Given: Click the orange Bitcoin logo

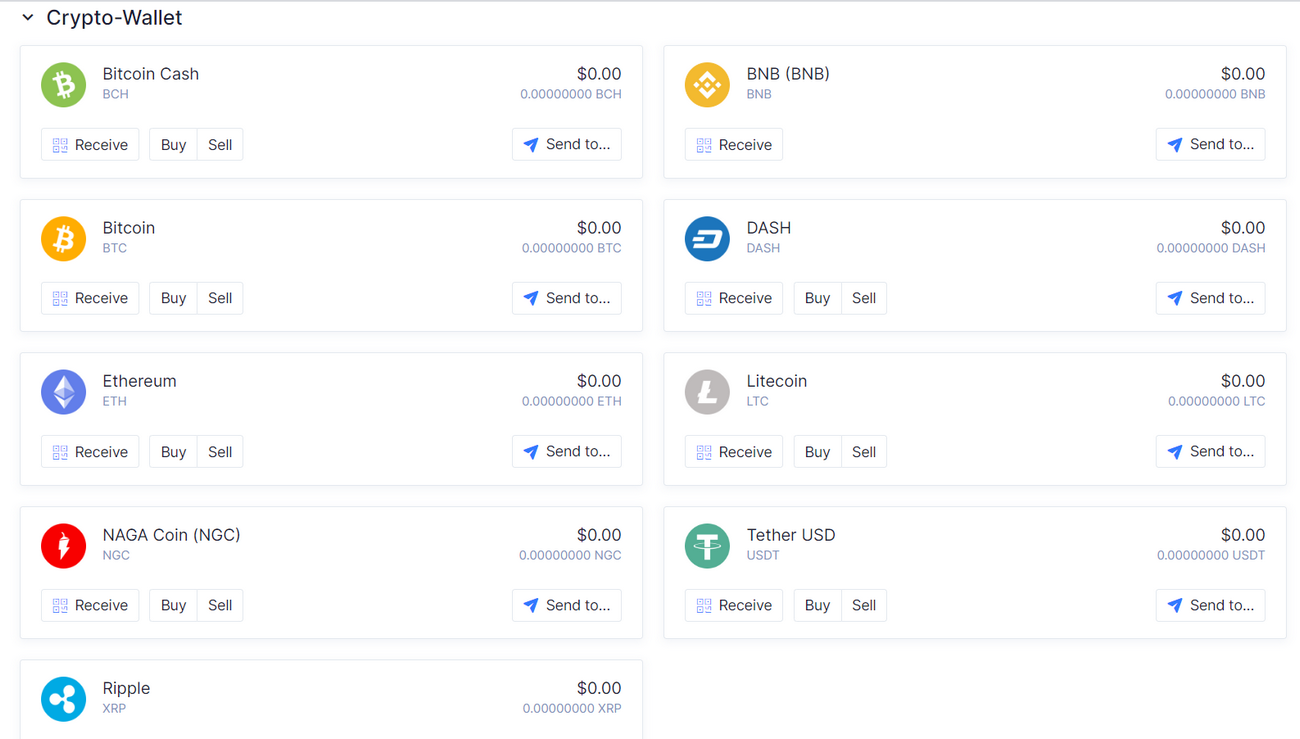Looking at the screenshot, I should (x=63, y=238).
